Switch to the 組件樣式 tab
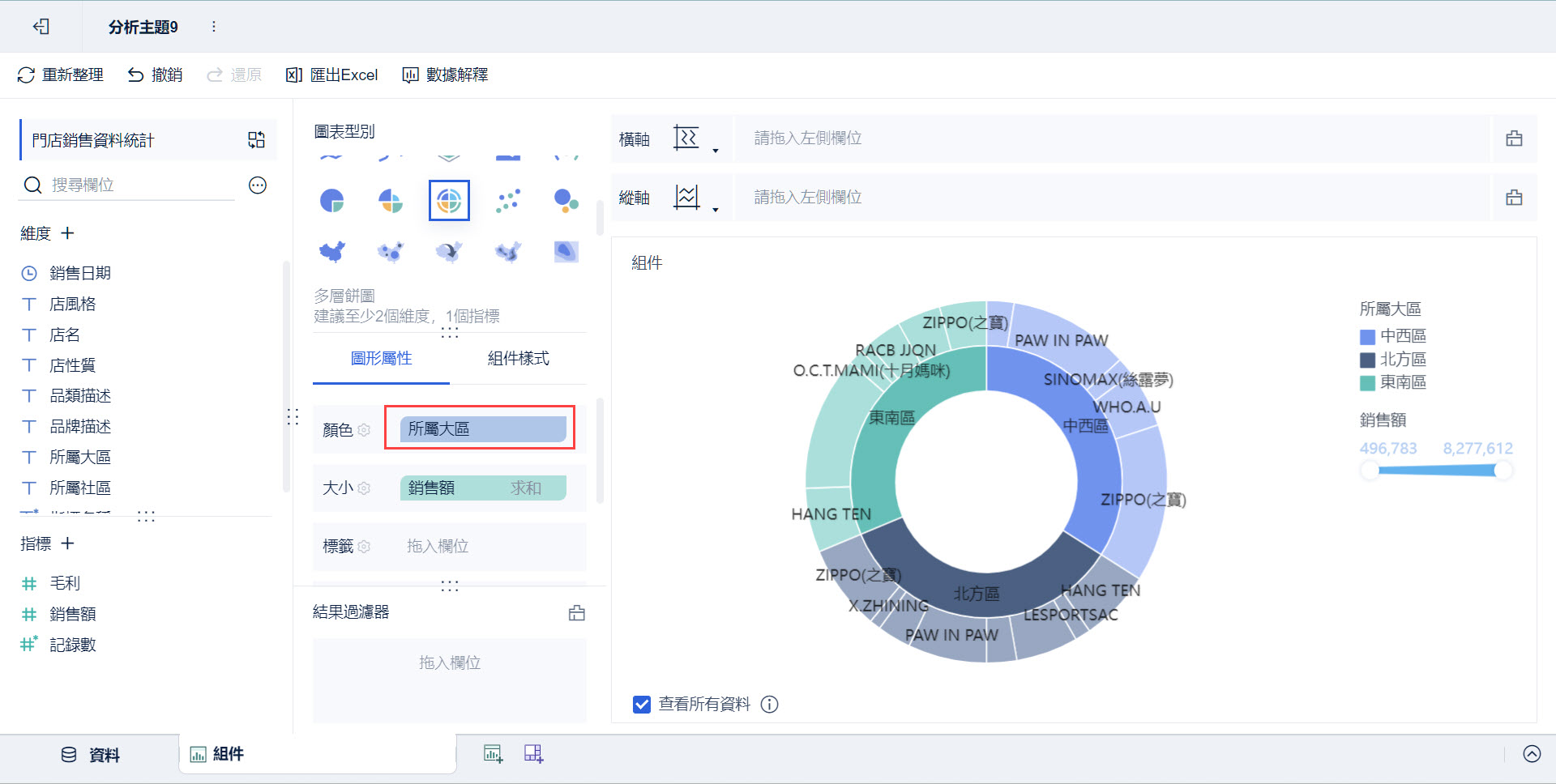Image resolution: width=1556 pixels, height=784 pixels. [518, 359]
